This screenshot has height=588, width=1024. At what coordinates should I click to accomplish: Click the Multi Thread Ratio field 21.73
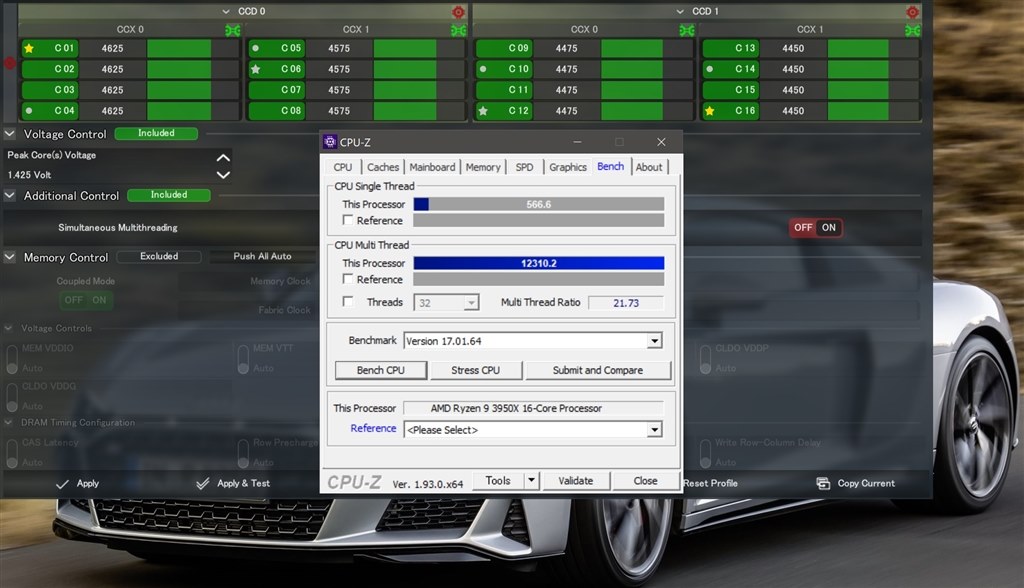(x=626, y=303)
